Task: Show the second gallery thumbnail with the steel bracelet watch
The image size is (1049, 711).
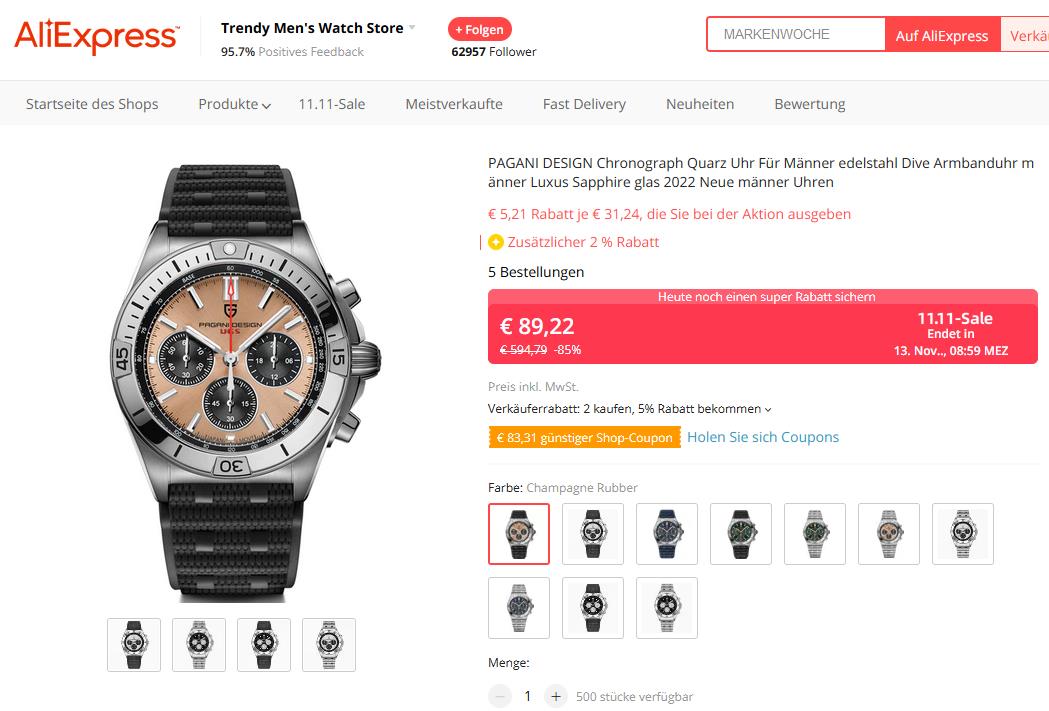Action: pos(199,645)
